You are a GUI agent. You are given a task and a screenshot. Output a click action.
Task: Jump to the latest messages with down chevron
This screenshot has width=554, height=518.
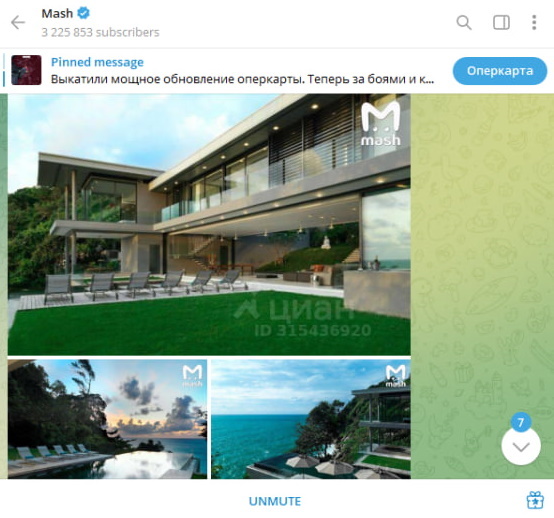pyautogui.click(x=521, y=447)
